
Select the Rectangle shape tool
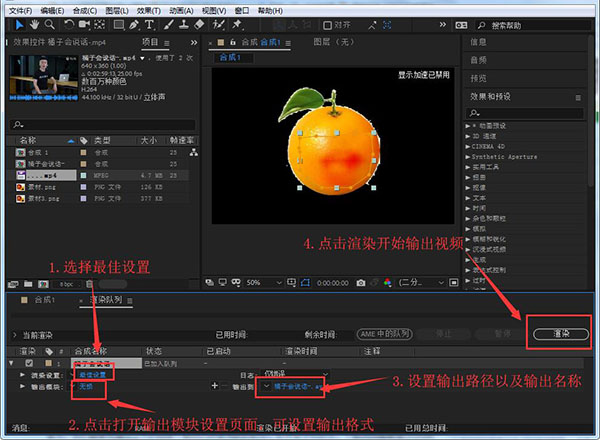click(x=119, y=25)
